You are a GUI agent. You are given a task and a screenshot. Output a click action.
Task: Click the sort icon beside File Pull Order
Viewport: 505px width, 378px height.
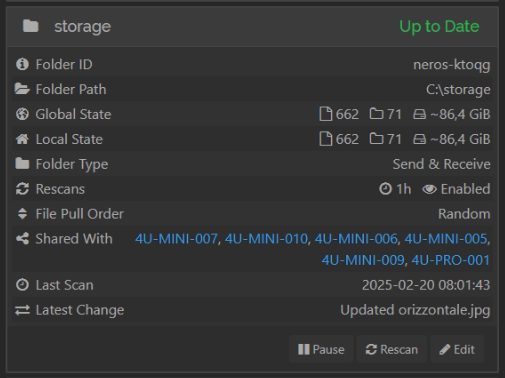pos(22,214)
